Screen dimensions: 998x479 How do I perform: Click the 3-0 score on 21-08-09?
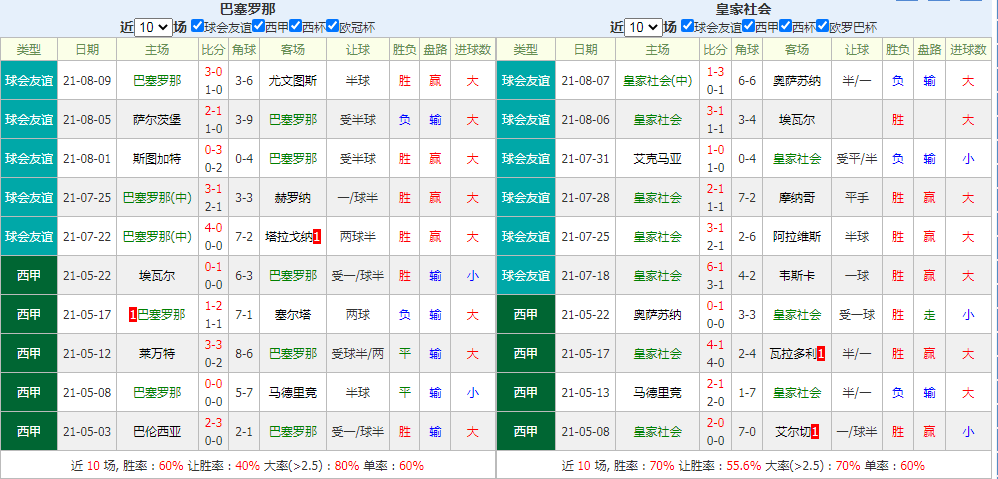click(213, 72)
